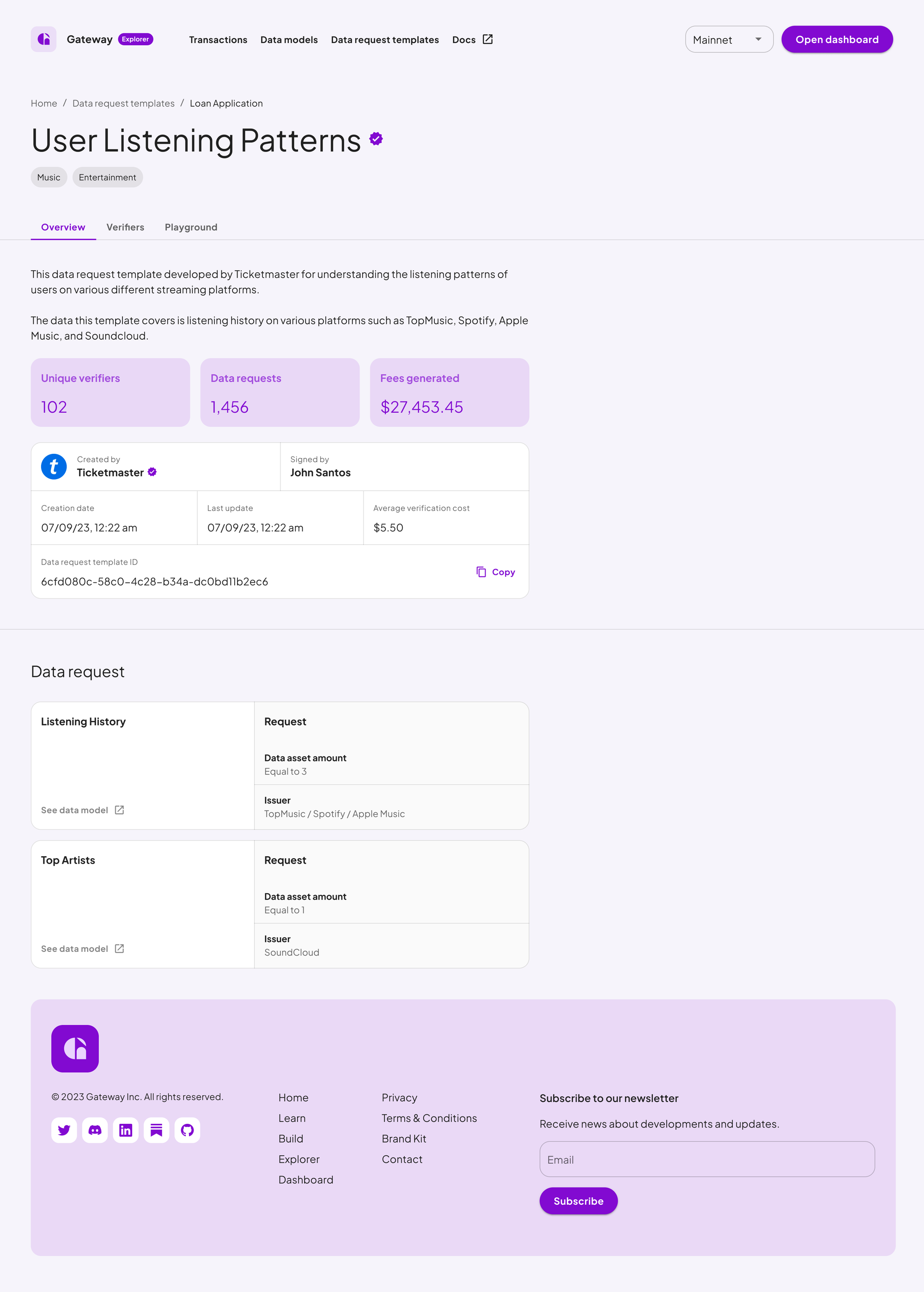Switch to the Playground tab
Viewport: 924px width, 1292px height.
click(191, 227)
